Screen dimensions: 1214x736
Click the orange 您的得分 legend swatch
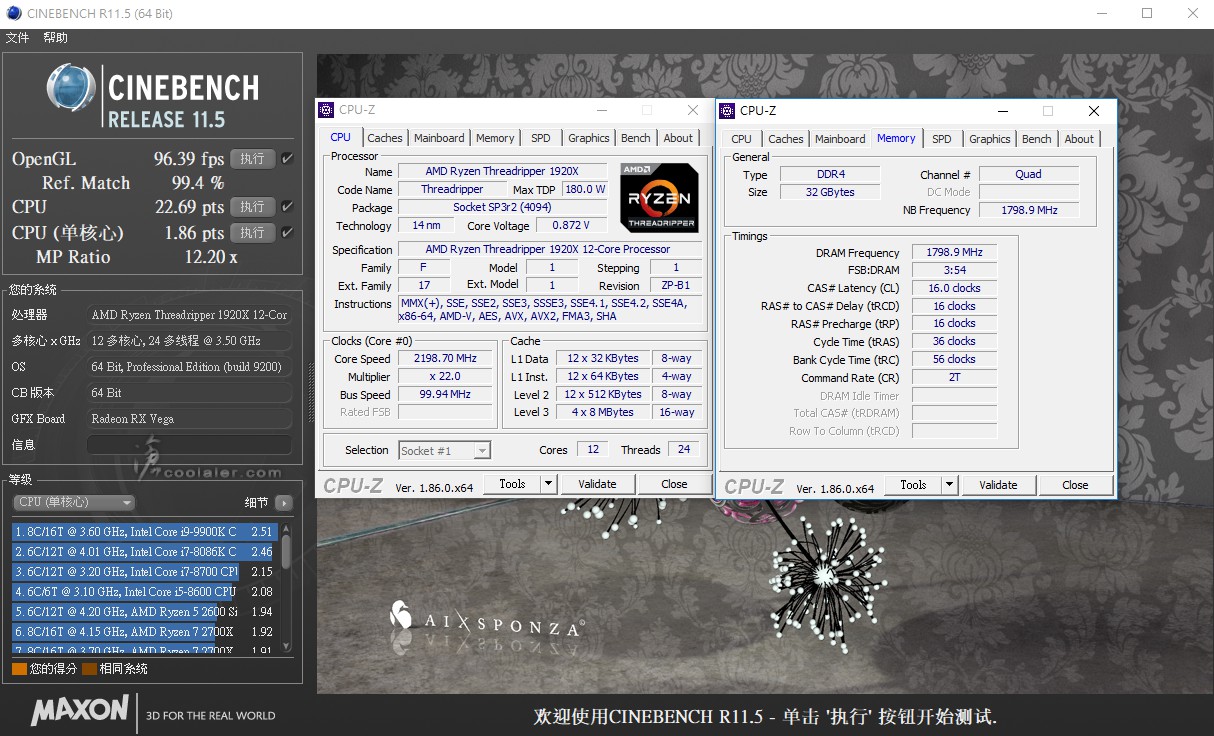pyautogui.click(x=19, y=669)
